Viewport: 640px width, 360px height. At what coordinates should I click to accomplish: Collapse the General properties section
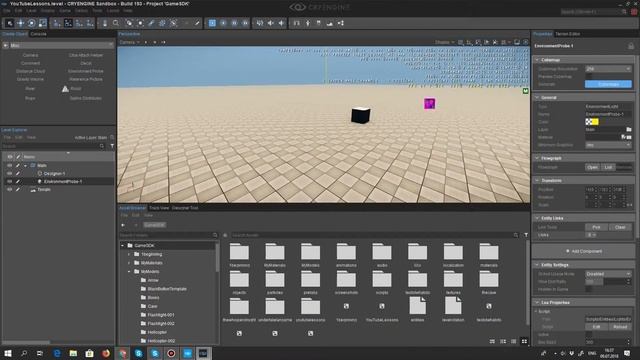[x=537, y=98]
